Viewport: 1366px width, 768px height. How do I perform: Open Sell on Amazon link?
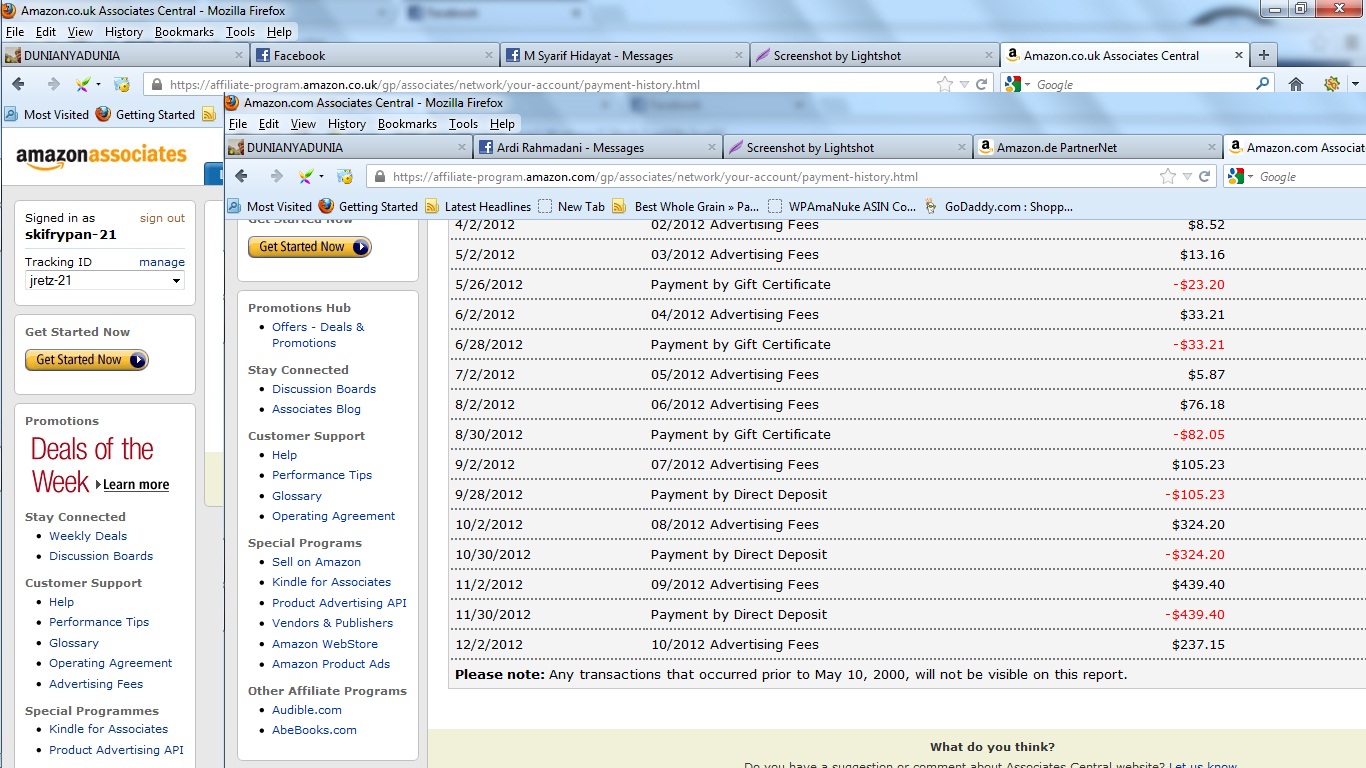point(316,562)
